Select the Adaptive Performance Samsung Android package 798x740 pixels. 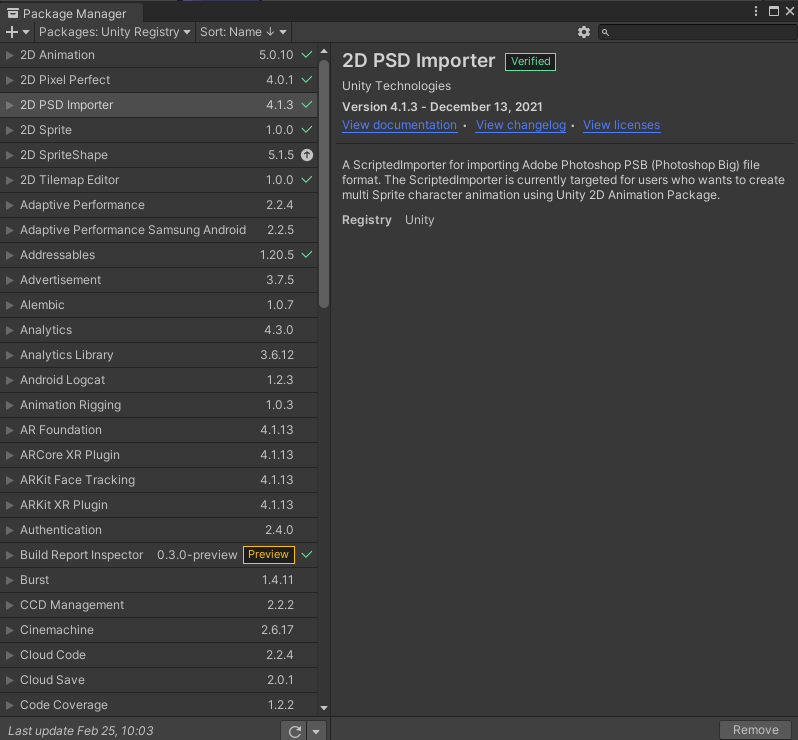158,230
